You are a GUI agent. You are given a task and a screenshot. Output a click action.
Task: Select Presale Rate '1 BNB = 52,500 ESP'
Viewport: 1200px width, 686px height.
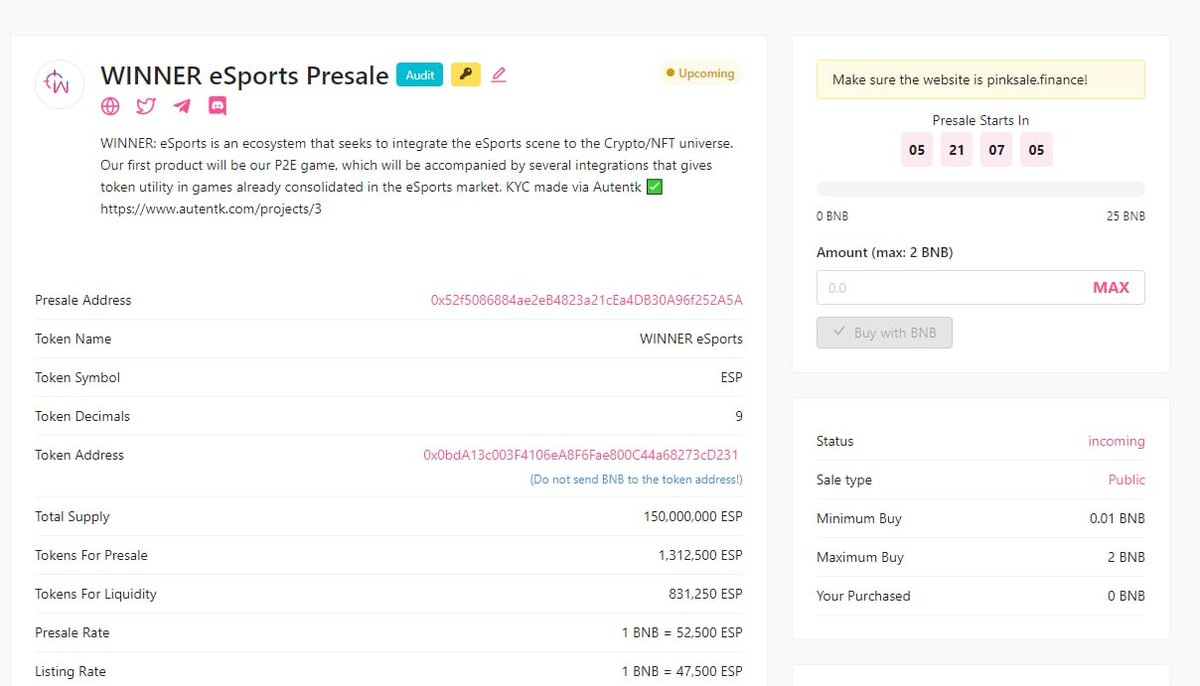[682, 633]
